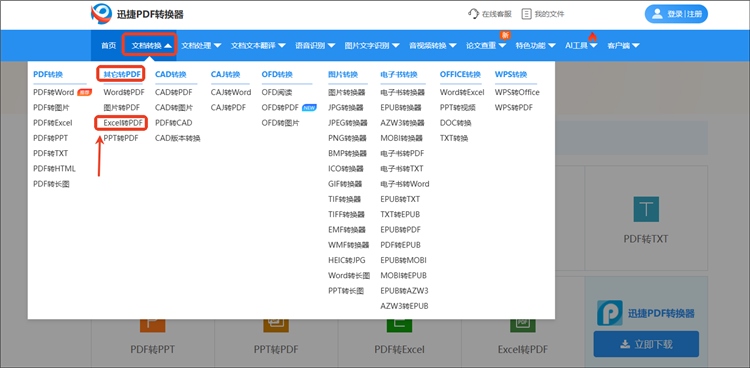Open the PDF转CAD link
This screenshot has width=750, height=368.
[174, 123]
